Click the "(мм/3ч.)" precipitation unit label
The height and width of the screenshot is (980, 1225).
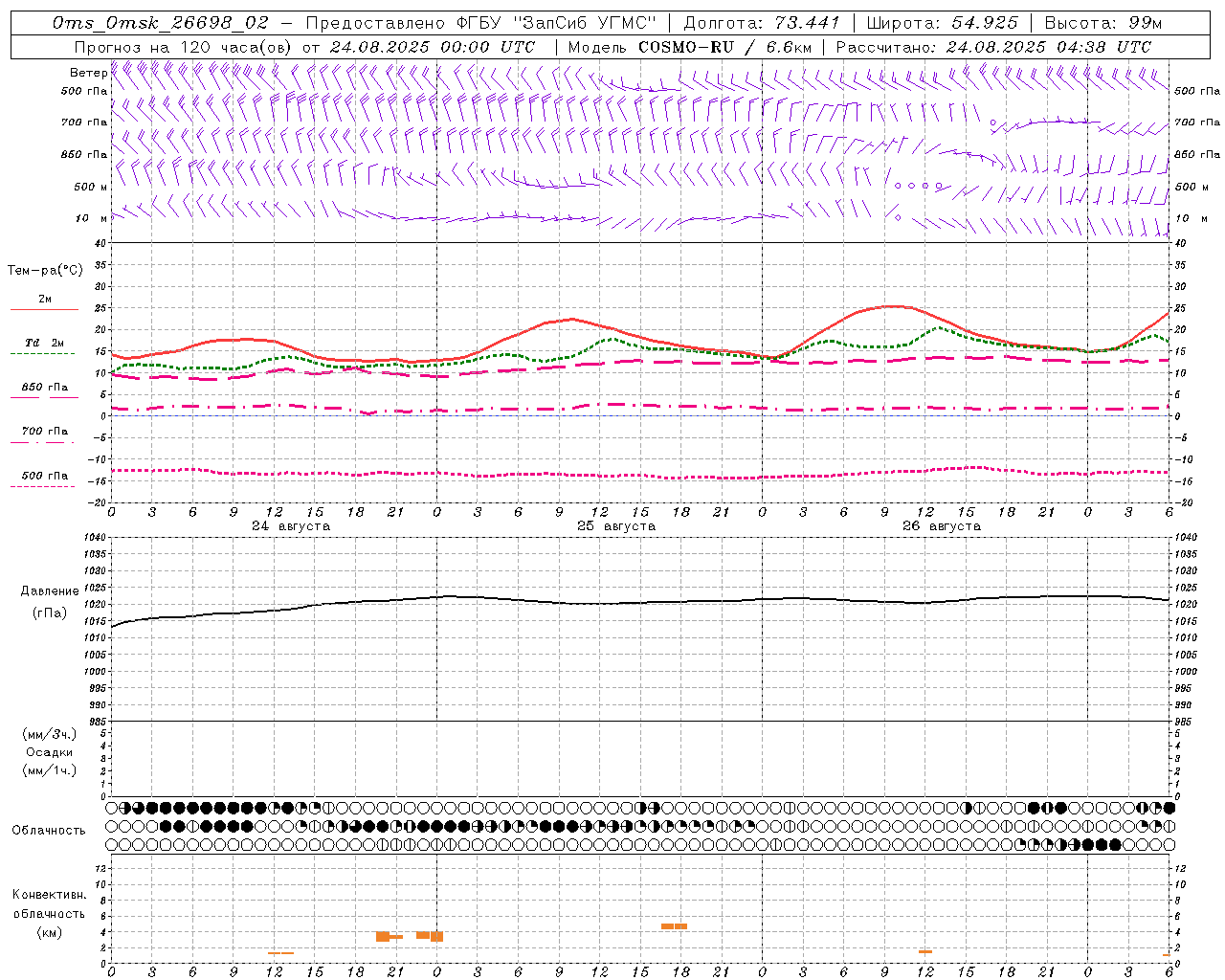tap(50, 734)
